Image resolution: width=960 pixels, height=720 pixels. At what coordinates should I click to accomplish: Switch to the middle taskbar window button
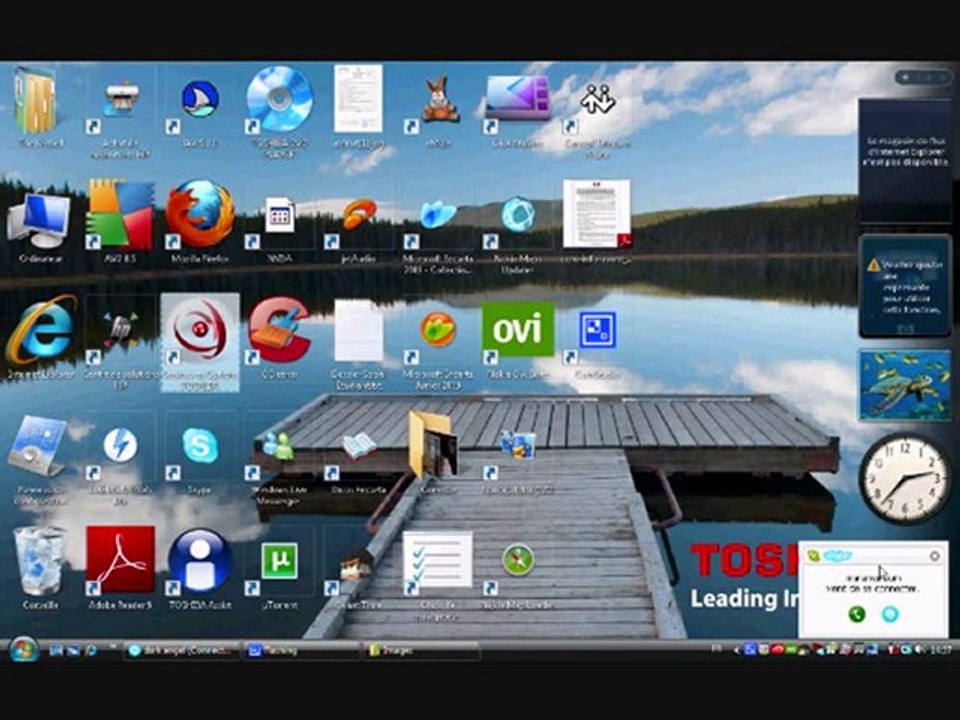301,651
